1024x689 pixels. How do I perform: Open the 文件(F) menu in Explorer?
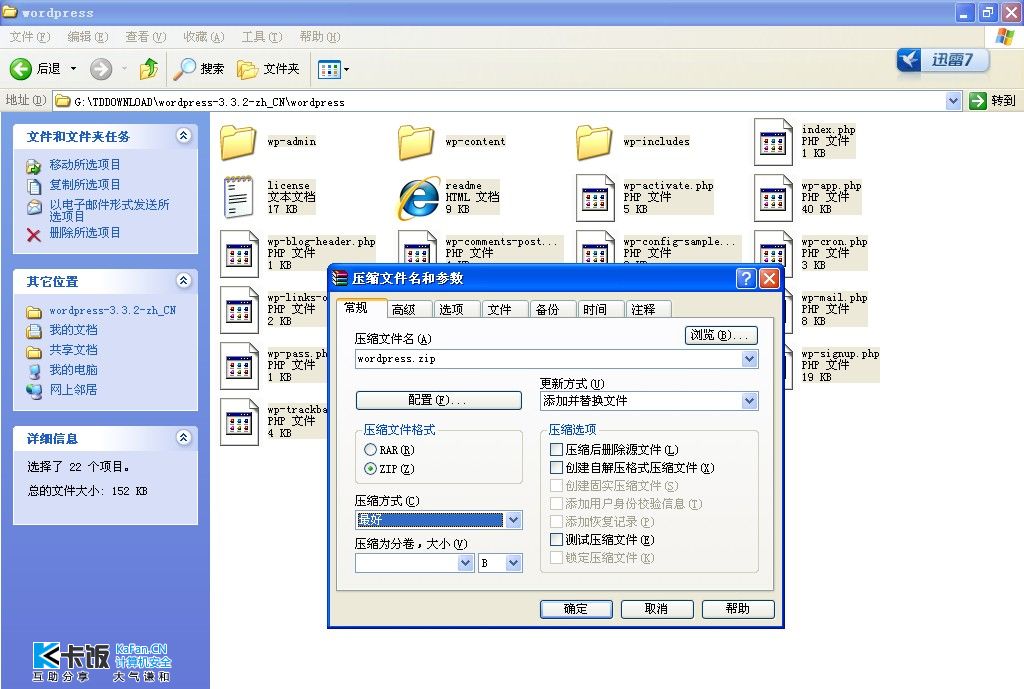30,37
